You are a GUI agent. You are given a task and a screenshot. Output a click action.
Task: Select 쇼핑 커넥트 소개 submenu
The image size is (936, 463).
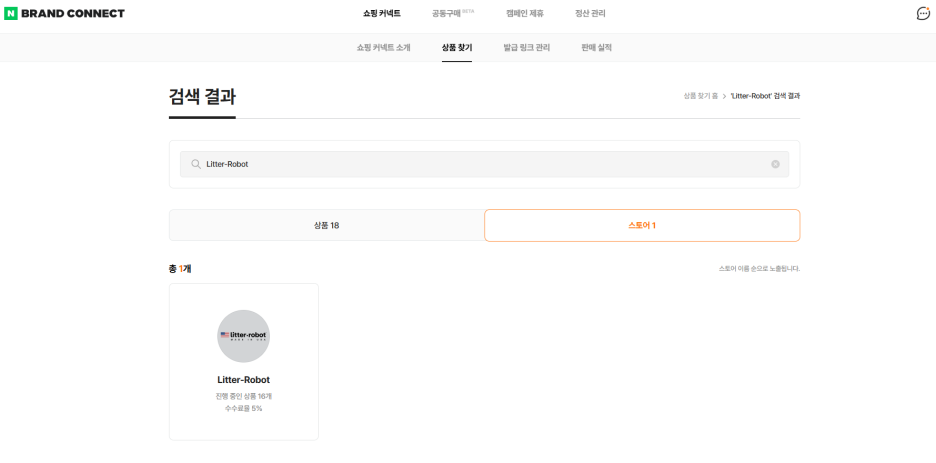(x=383, y=48)
